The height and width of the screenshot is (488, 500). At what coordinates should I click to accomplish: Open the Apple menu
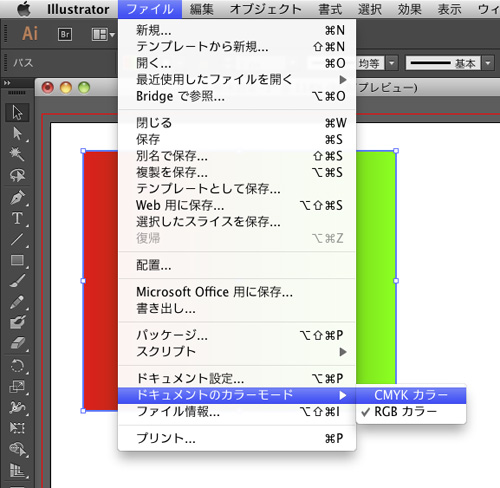coord(23,9)
